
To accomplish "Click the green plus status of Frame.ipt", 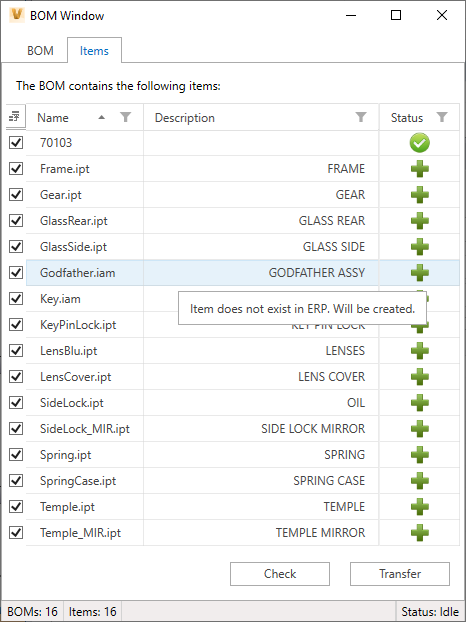I will (420, 169).
